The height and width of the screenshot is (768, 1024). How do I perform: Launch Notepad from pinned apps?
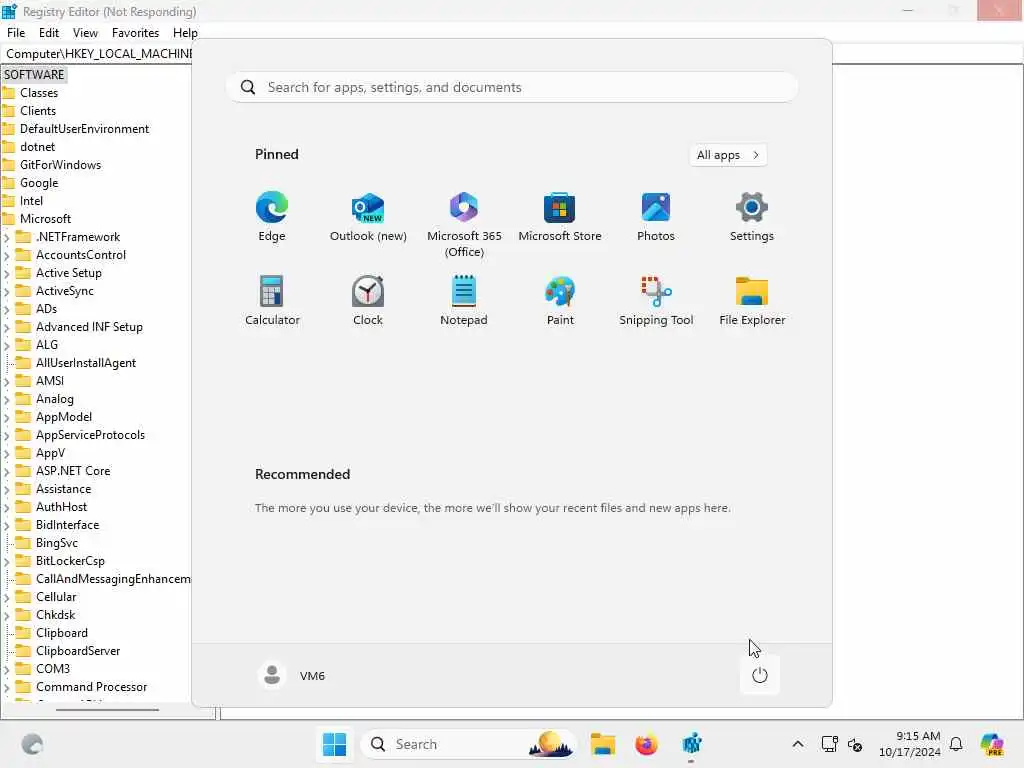tap(464, 301)
